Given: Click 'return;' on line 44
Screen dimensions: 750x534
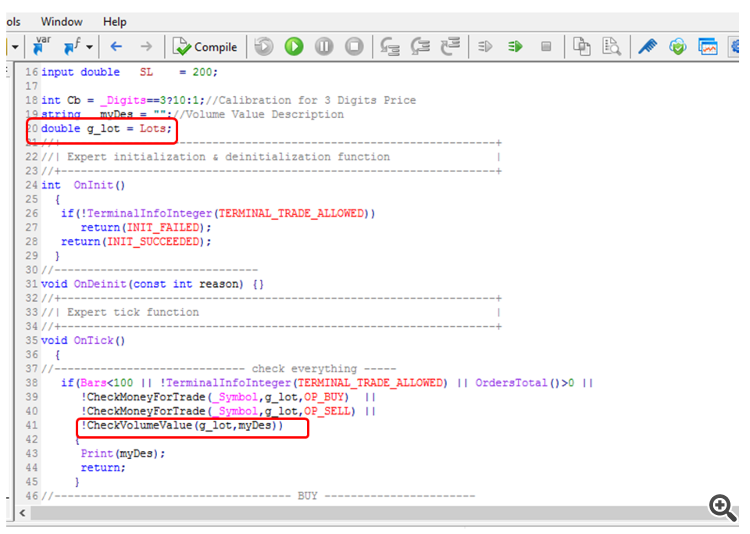Looking at the screenshot, I should 103,467.
